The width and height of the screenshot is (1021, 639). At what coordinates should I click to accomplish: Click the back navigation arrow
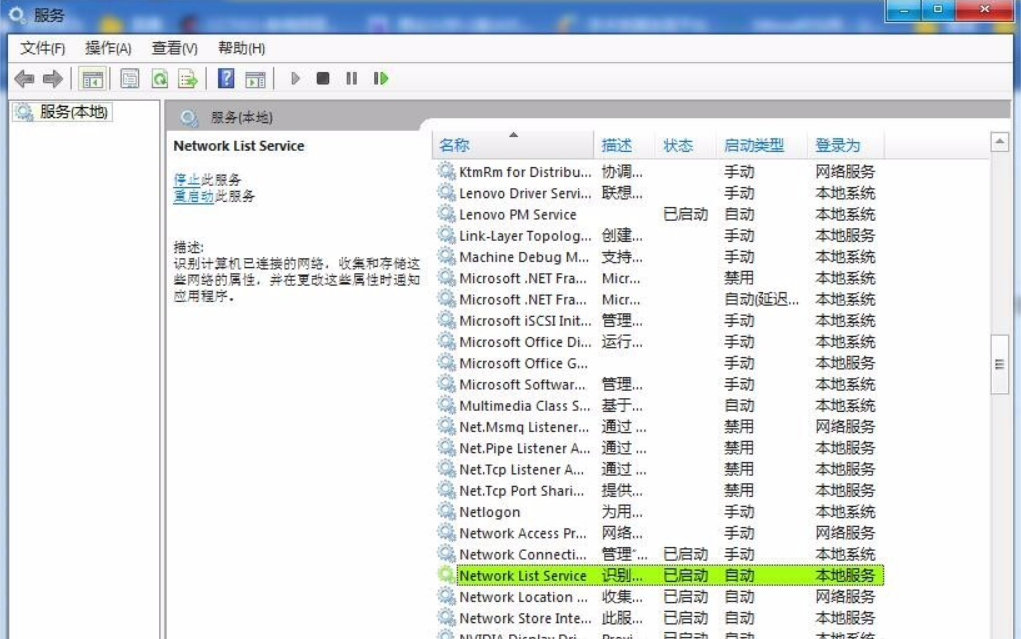coord(25,79)
